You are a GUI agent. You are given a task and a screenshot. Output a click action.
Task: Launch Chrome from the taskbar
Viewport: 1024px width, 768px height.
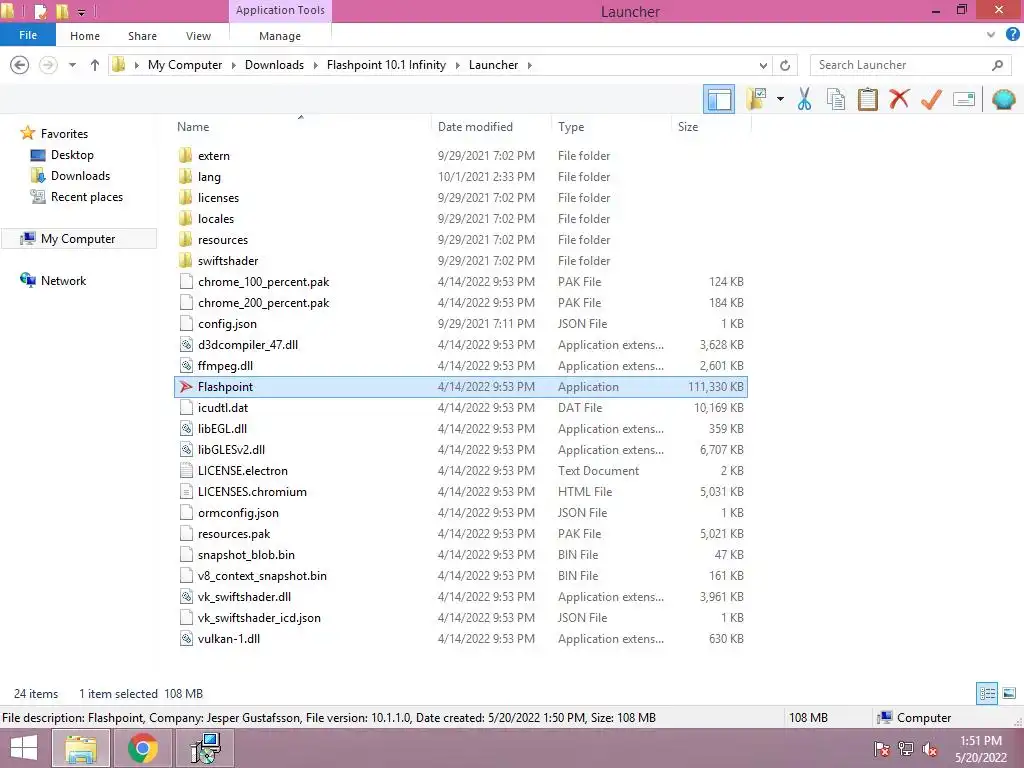[142, 748]
